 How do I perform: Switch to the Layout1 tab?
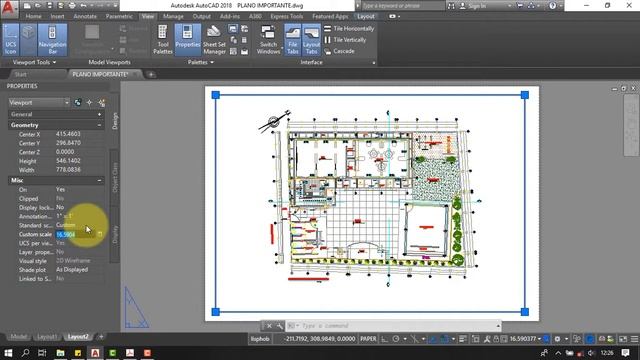tap(47, 337)
